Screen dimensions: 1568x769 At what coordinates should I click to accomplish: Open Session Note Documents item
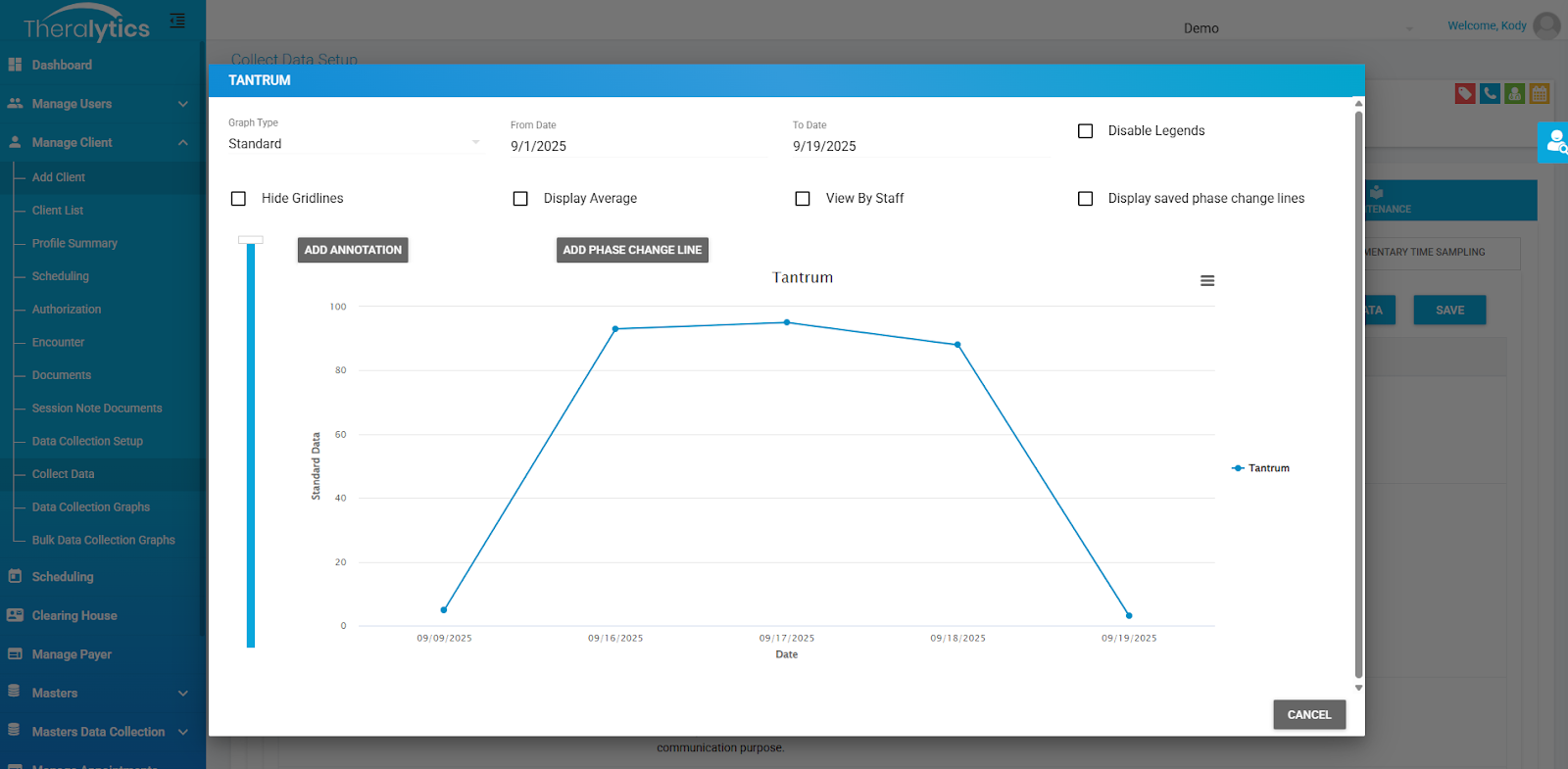coord(97,409)
